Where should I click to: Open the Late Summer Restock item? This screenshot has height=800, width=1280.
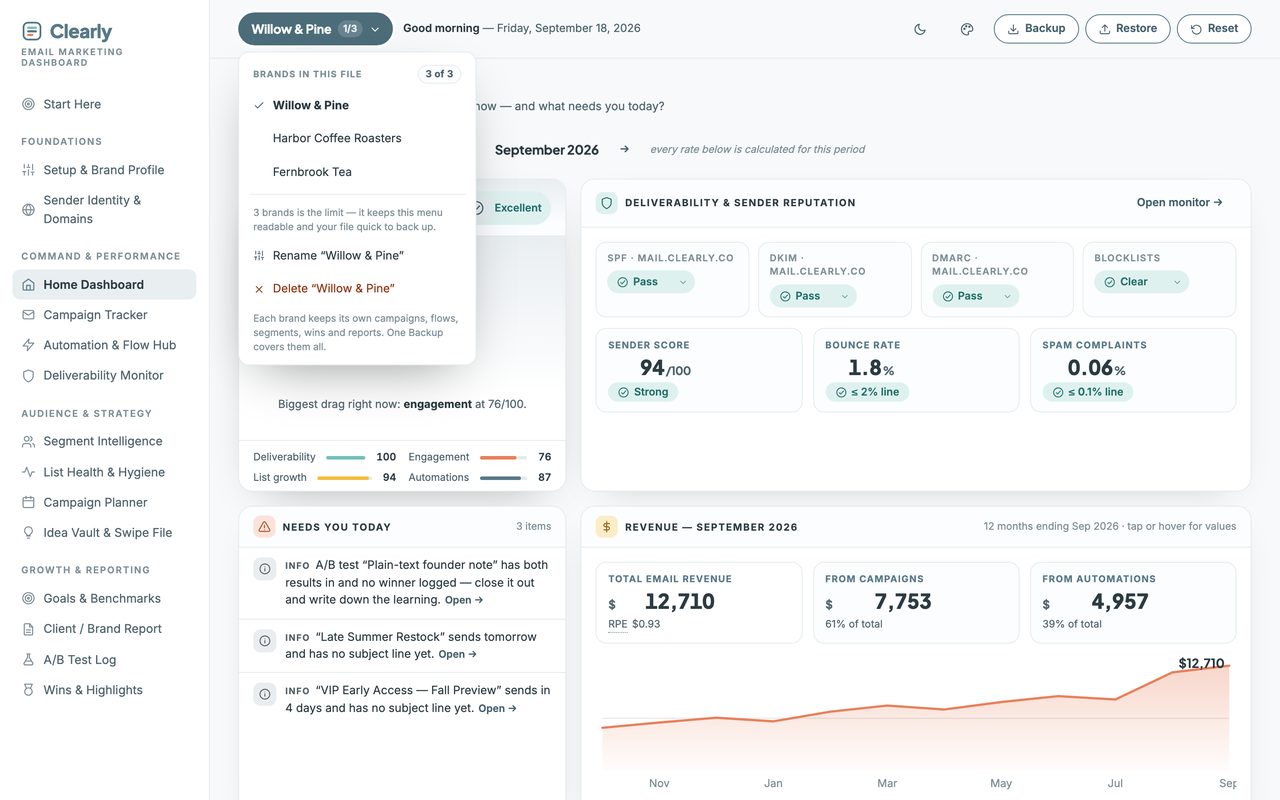(458, 654)
